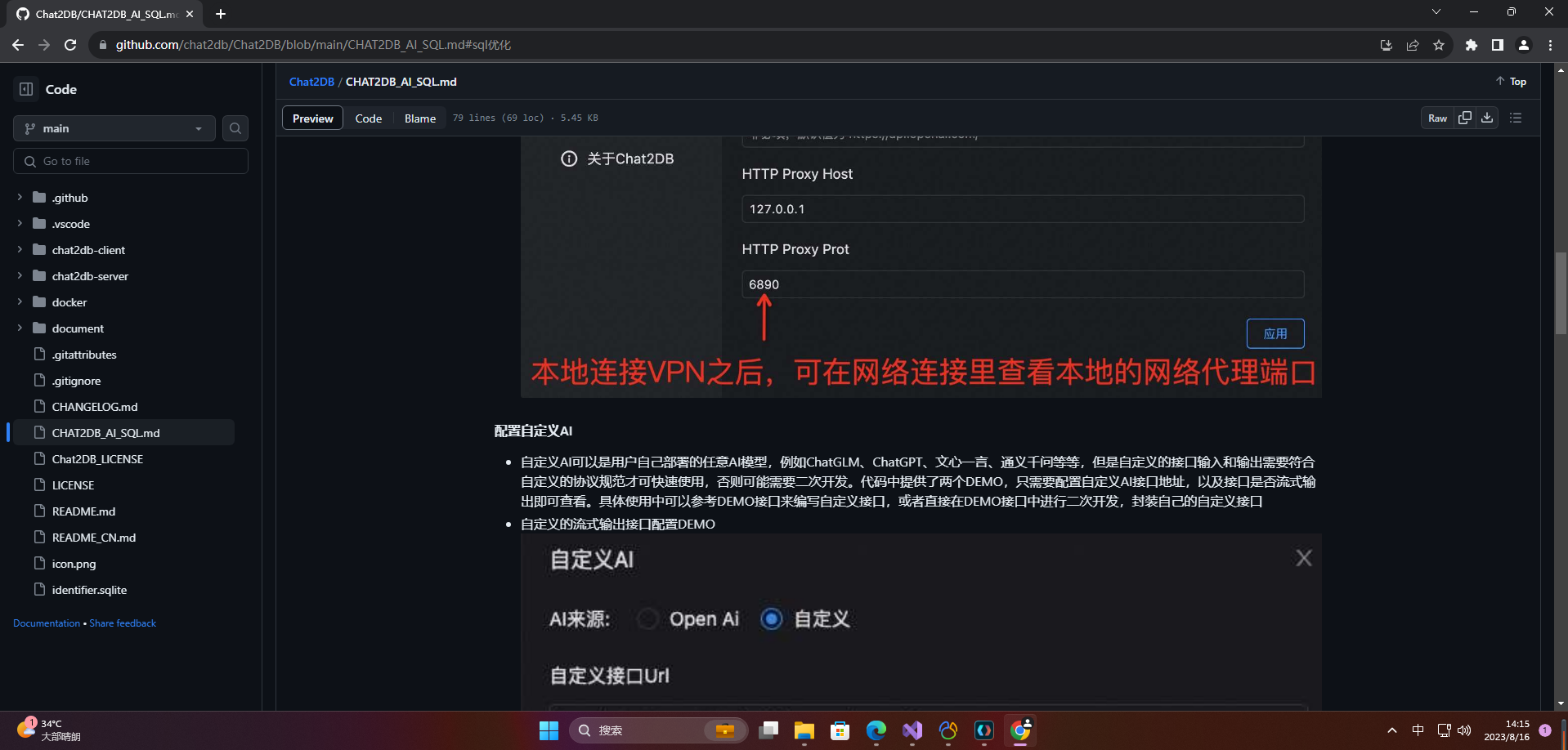
Task: Click the install app icon in address bar
Action: tap(1387, 45)
